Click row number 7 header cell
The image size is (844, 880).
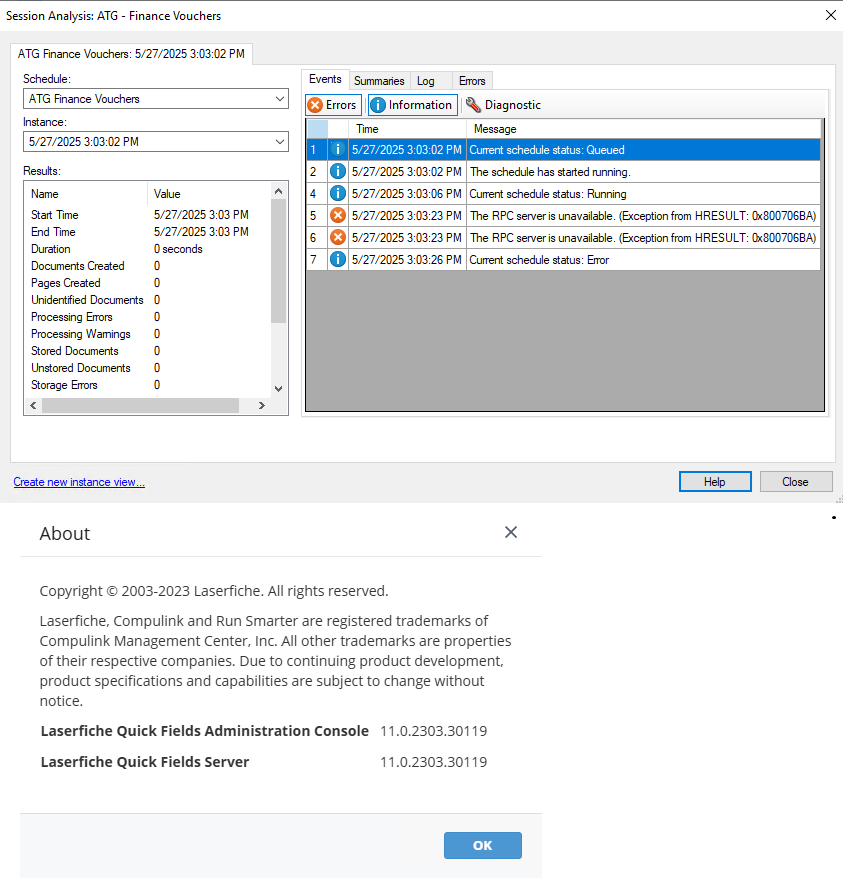(317, 259)
